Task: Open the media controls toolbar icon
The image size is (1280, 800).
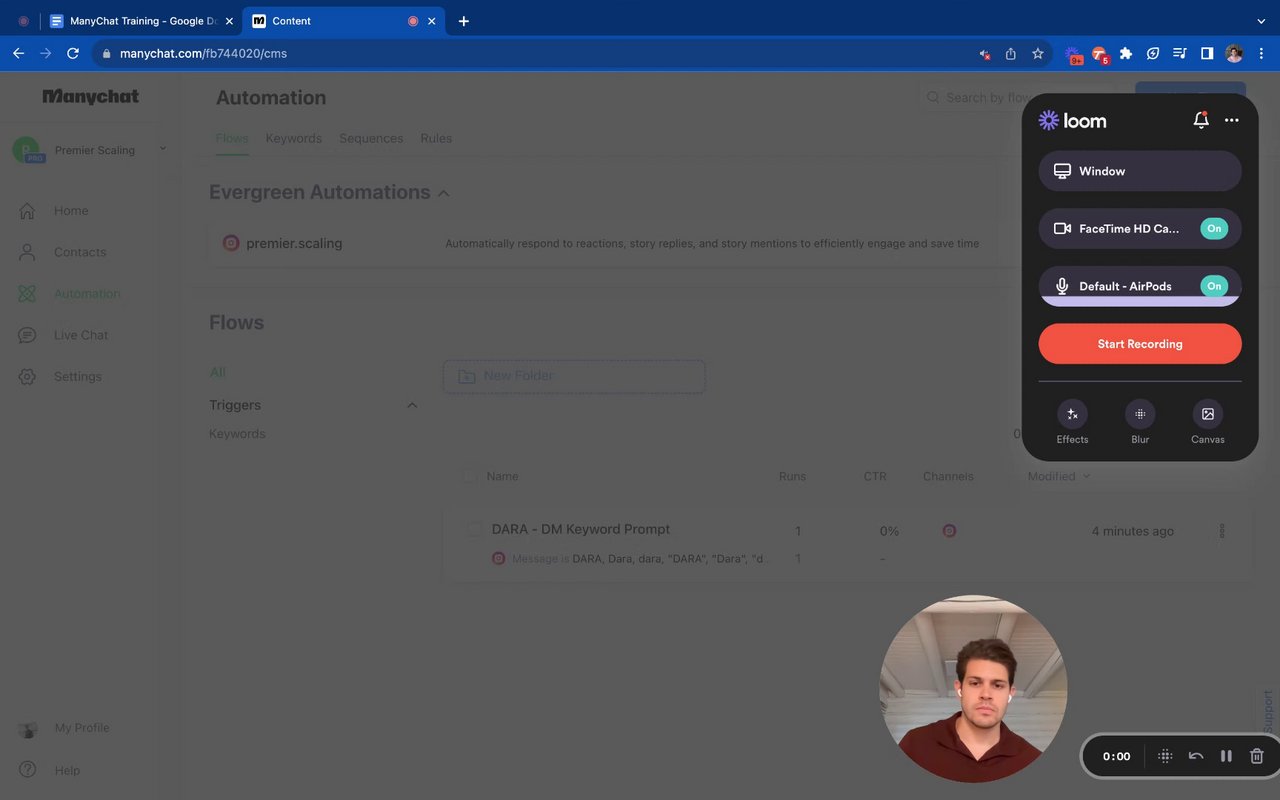Action: click(x=1180, y=53)
